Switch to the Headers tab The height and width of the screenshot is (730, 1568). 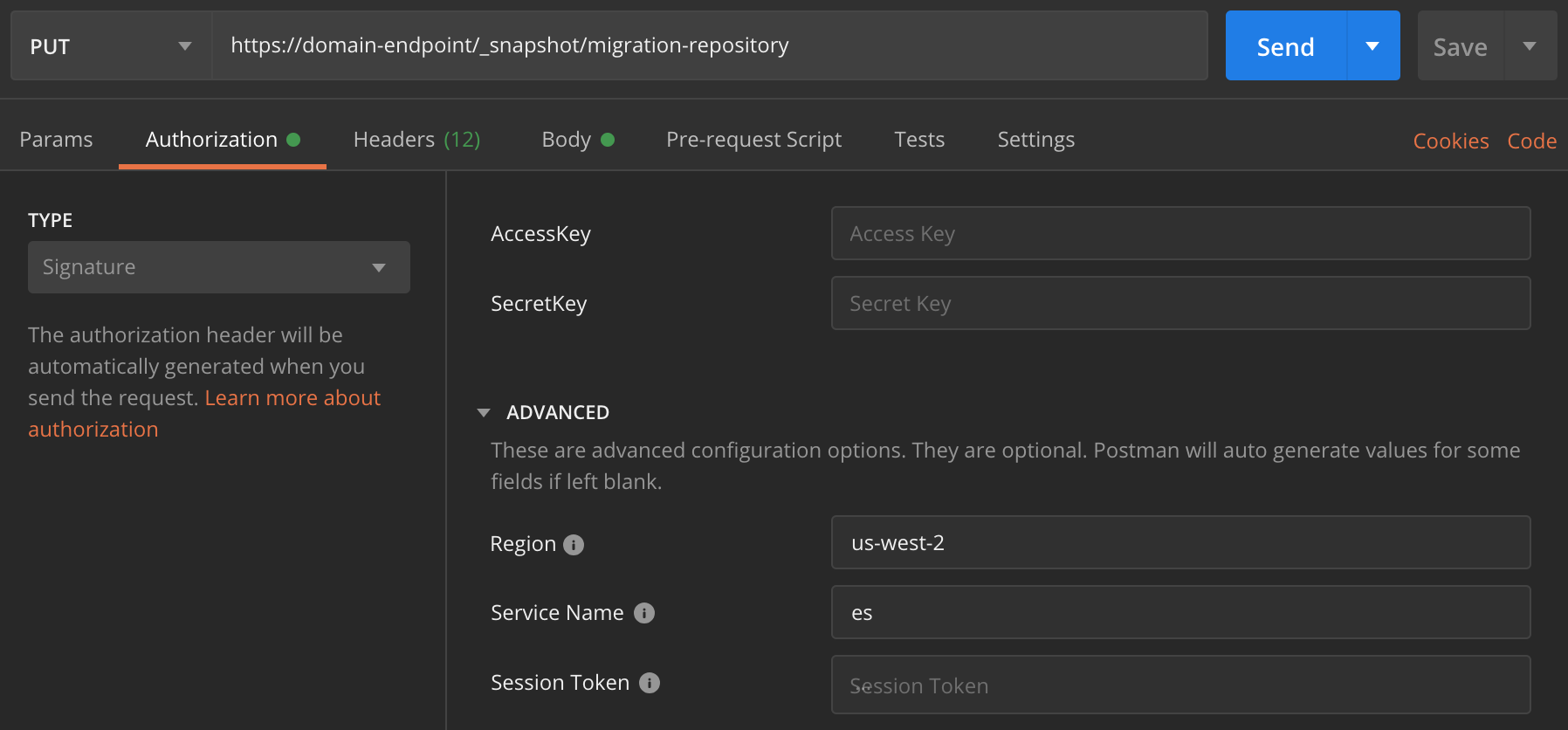(394, 139)
